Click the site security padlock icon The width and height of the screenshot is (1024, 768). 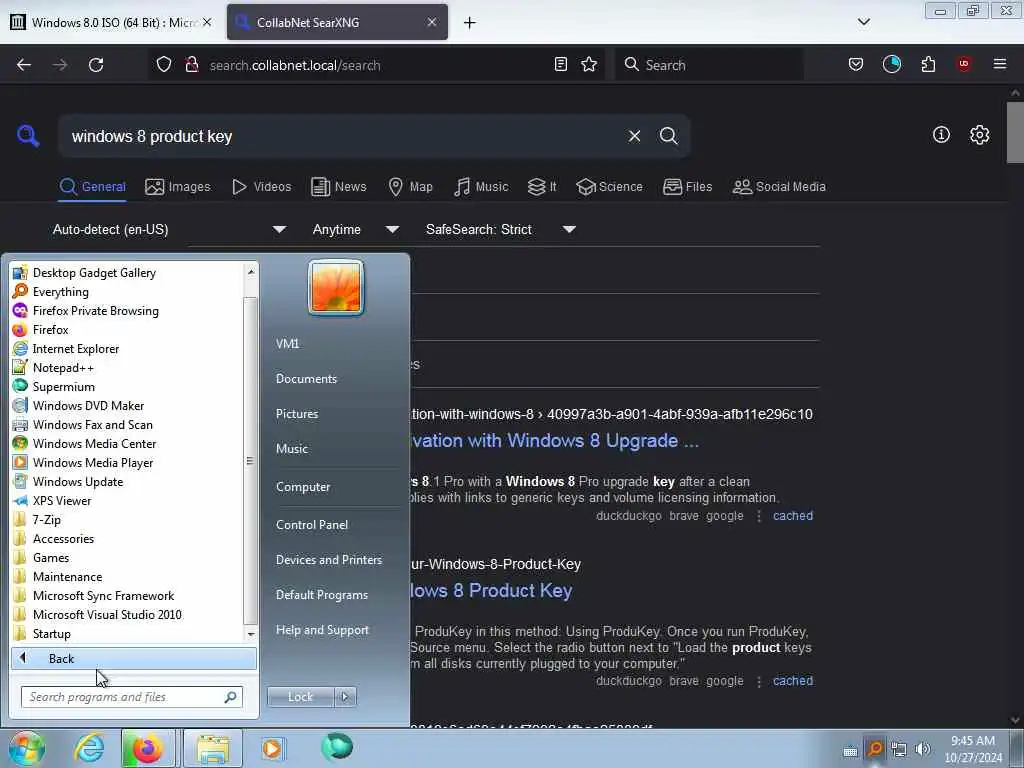click(x=191, y=65)
